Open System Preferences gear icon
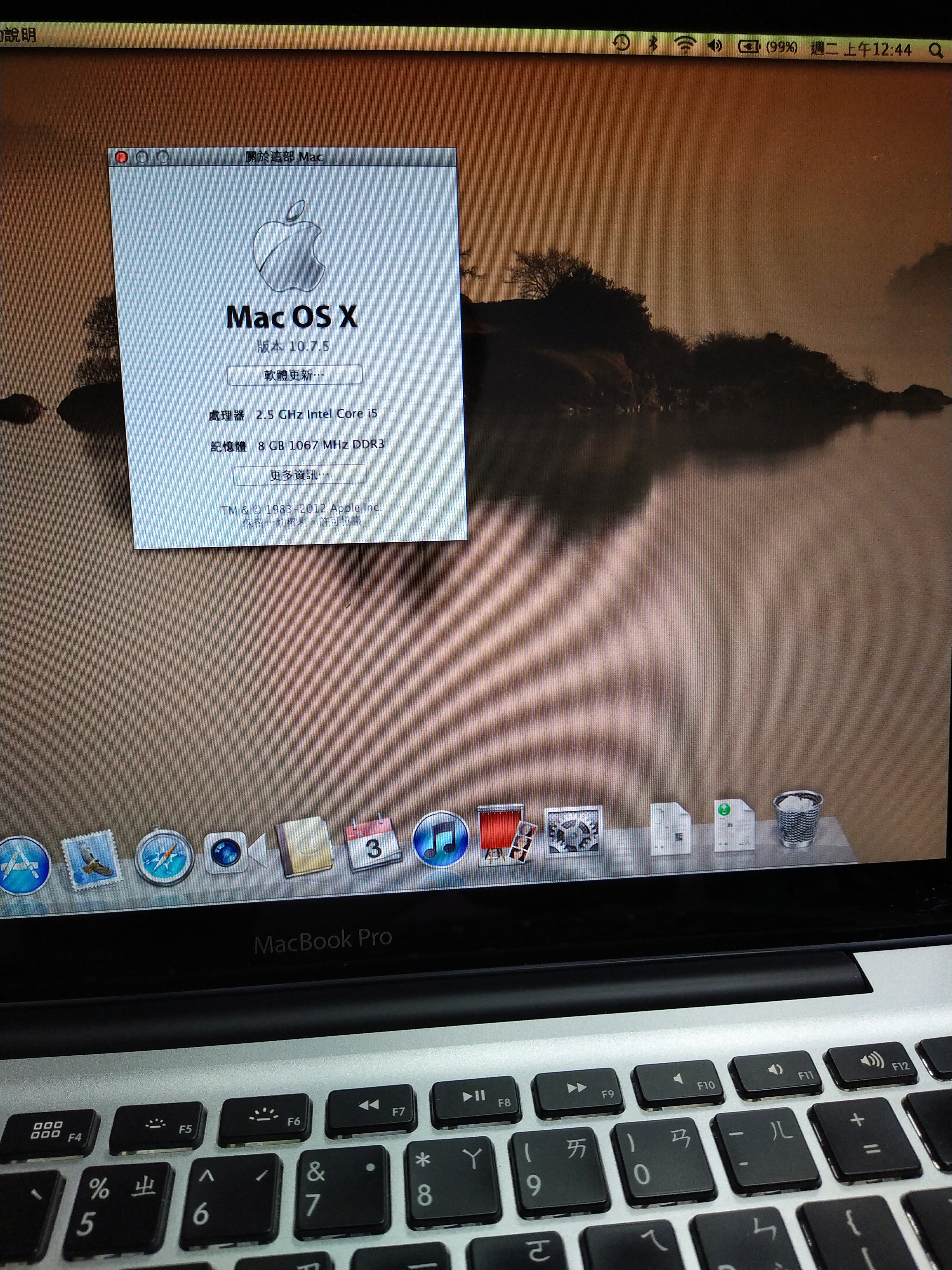952x1270 pixels. [x=573, y=831]
